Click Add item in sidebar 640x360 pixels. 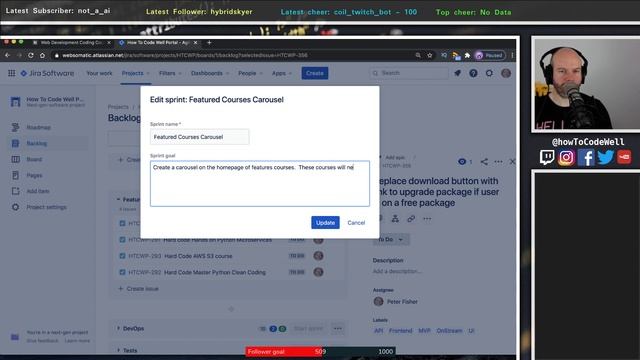[x=38, y=191]
